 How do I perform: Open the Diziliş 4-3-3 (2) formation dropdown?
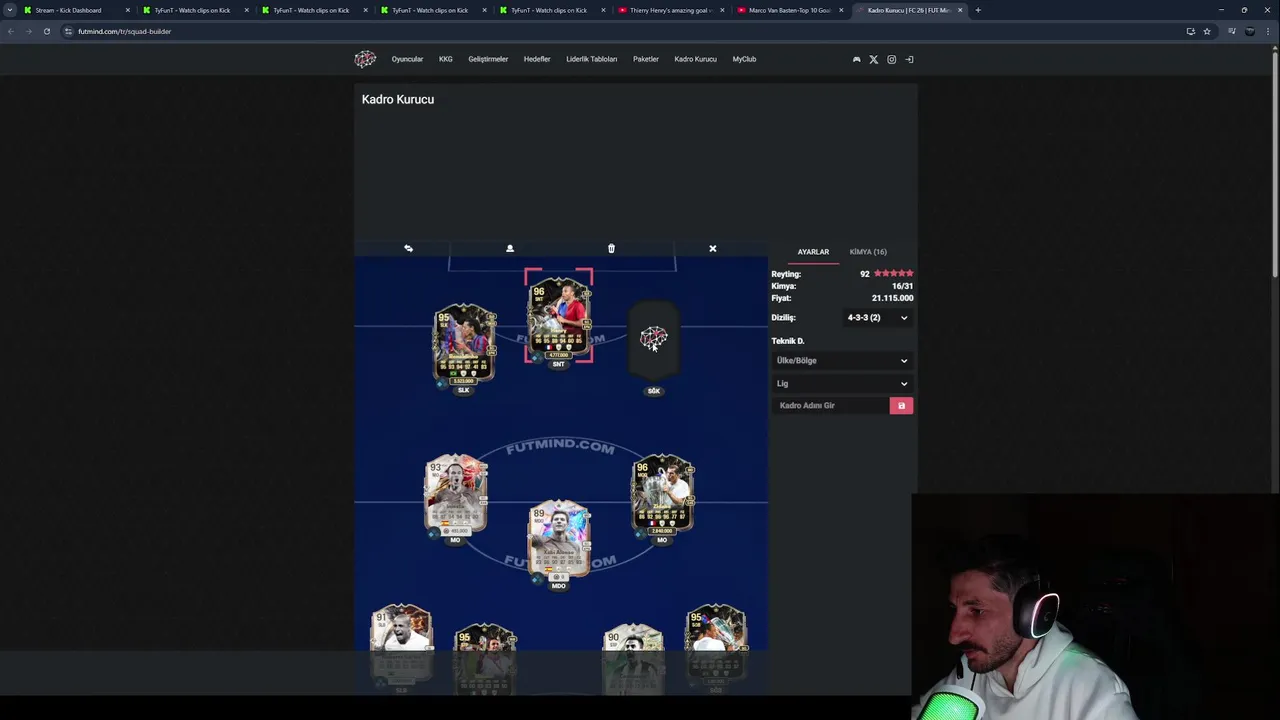tap(878, 318)
